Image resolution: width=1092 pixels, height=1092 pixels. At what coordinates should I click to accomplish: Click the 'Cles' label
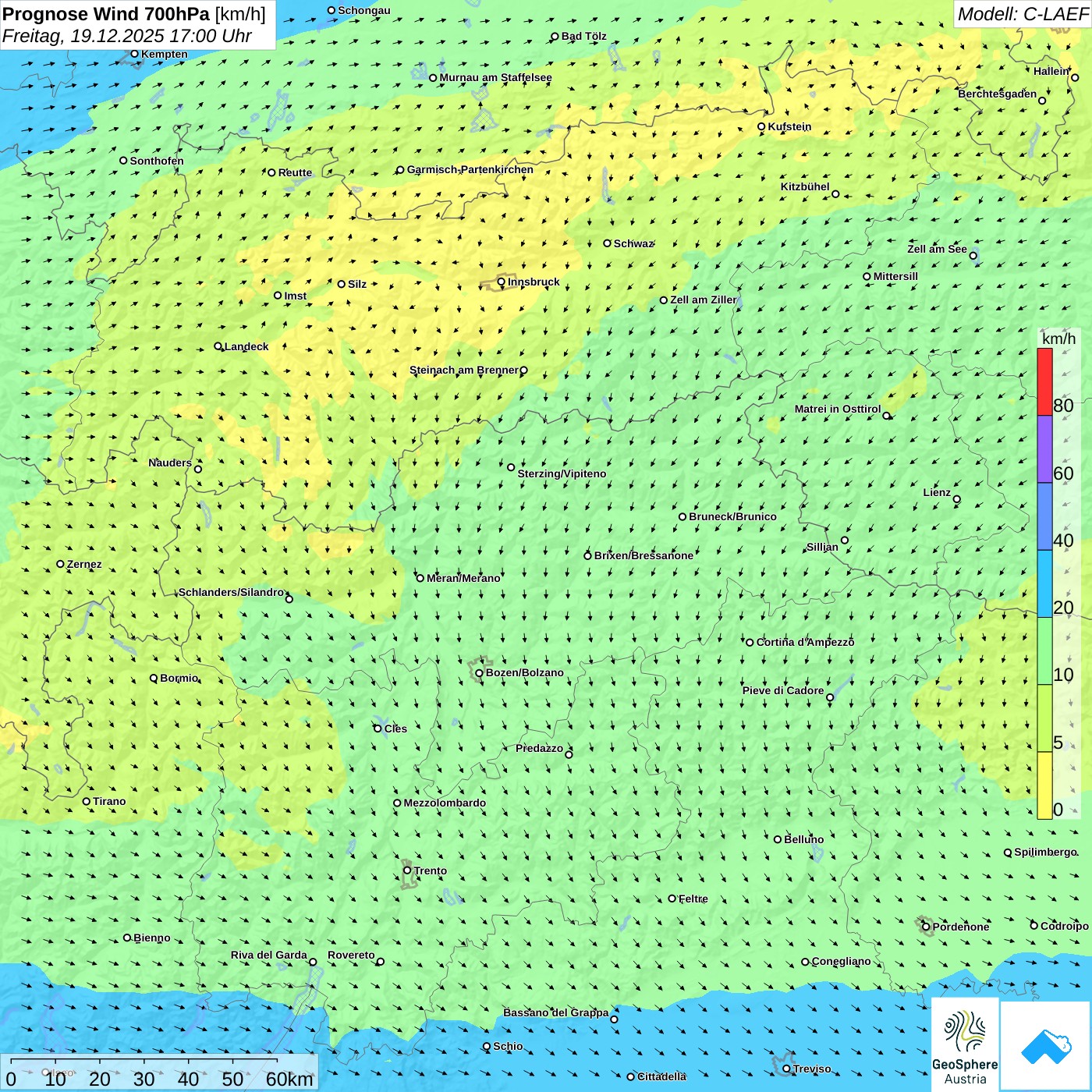(395, 729)
